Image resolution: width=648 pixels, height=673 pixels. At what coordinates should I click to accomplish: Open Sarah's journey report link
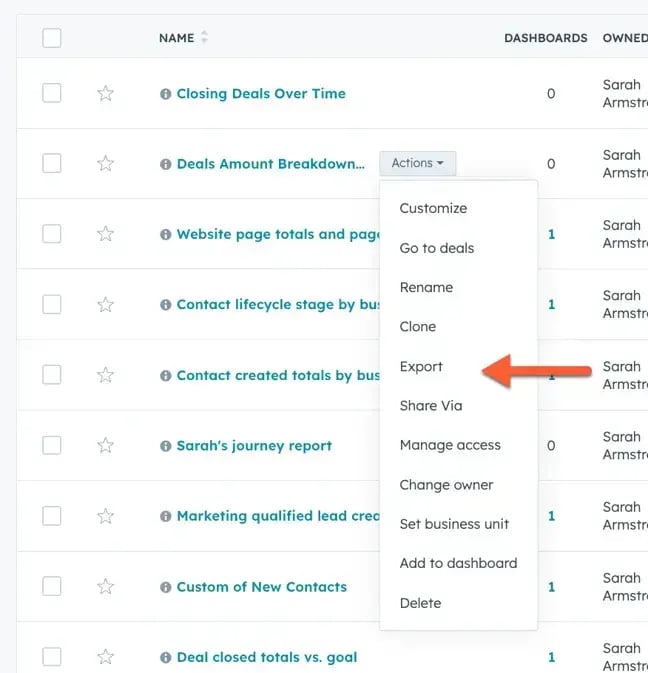tap(254, 446)
